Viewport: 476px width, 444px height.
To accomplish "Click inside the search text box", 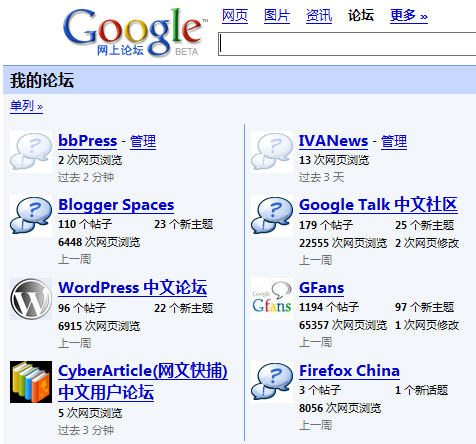I will tap(347, 44).
